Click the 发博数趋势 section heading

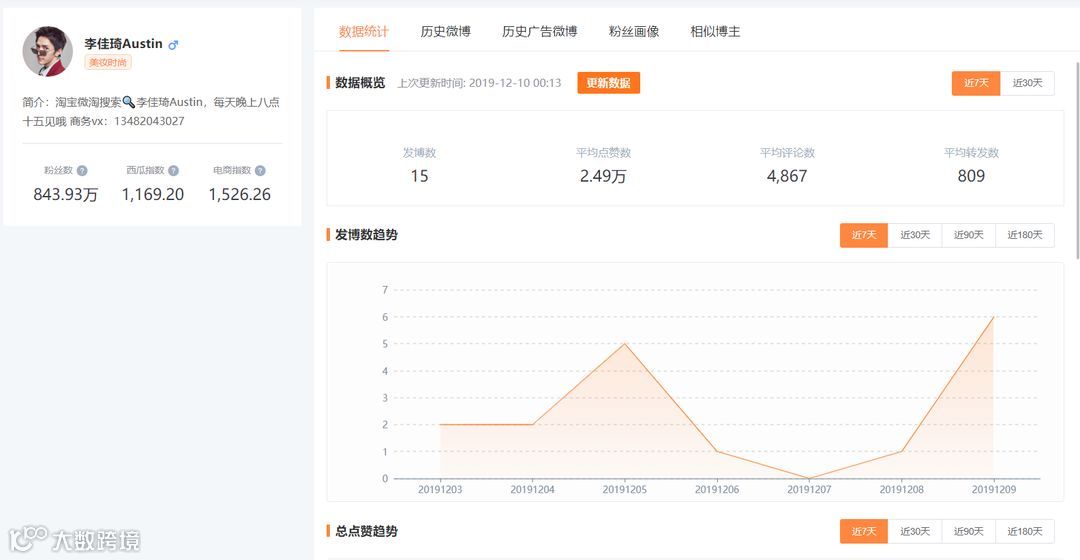tap(366, 235)
